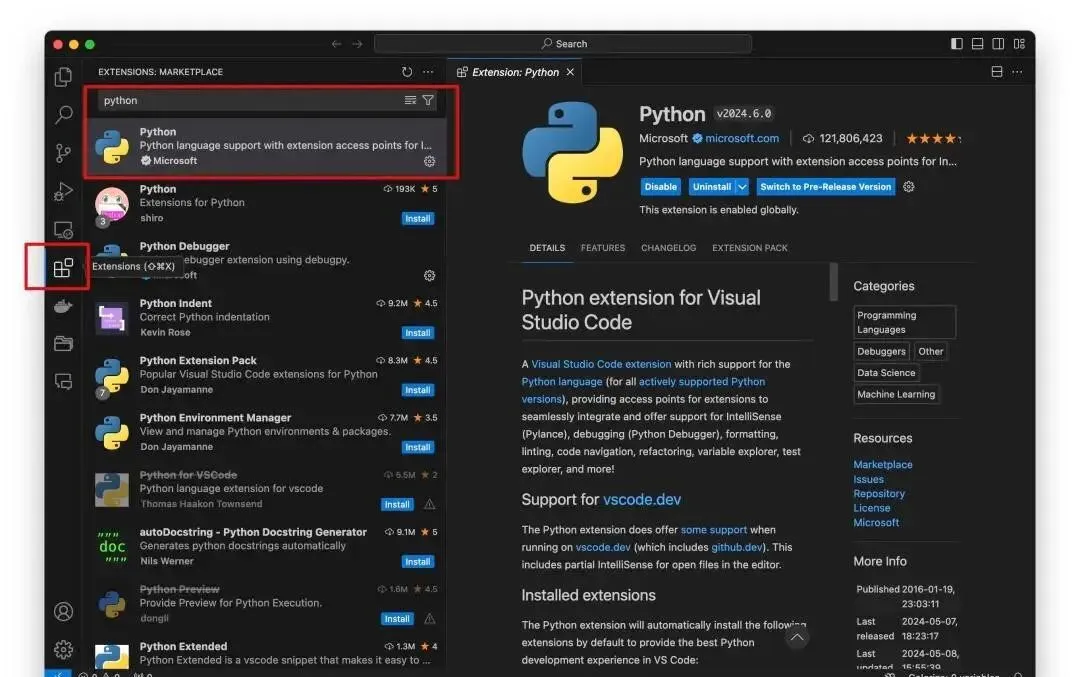The image size is (1080, 677).
Task: Refresh the extensions marketplace list
Action: [407, 72]
